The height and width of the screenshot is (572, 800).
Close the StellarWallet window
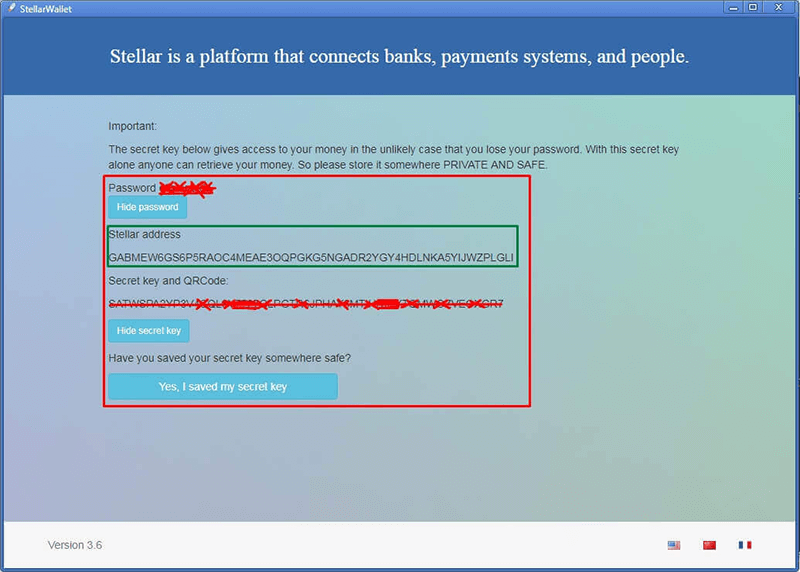point(779,7)
